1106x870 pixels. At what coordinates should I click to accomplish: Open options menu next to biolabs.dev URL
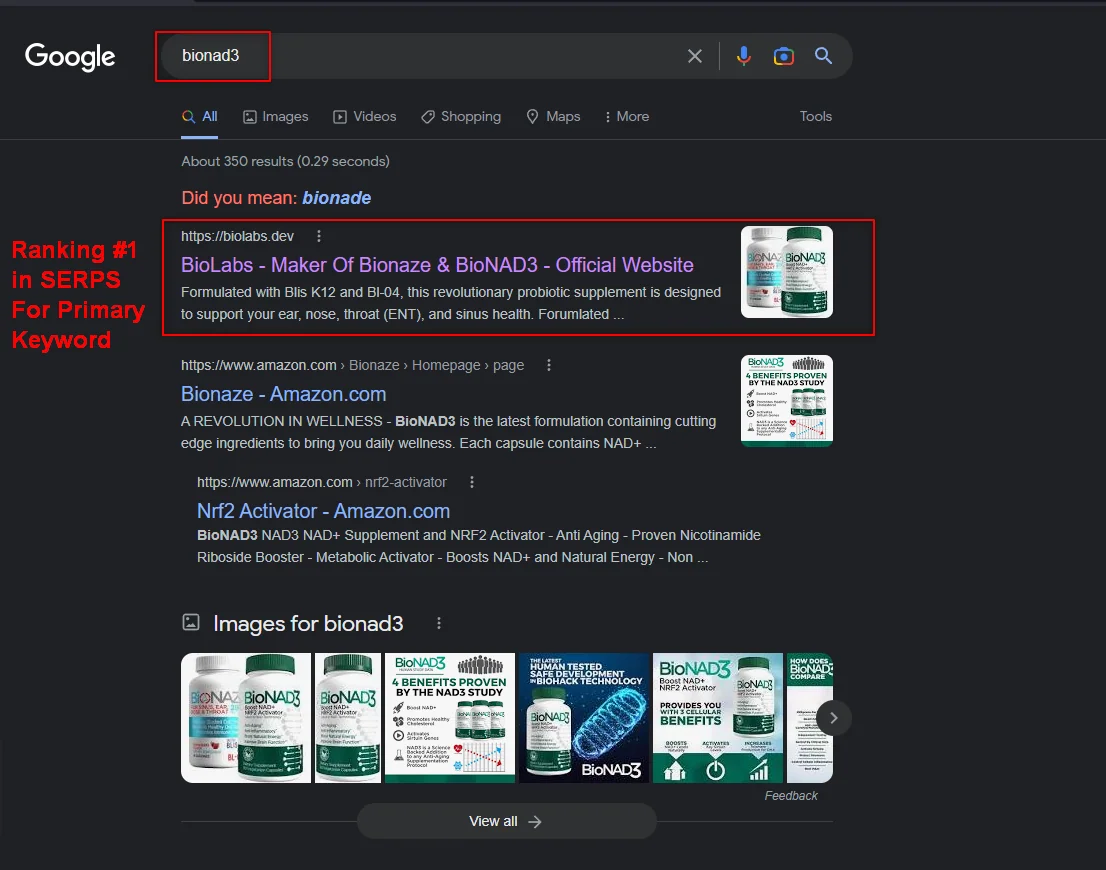[319, 236]
